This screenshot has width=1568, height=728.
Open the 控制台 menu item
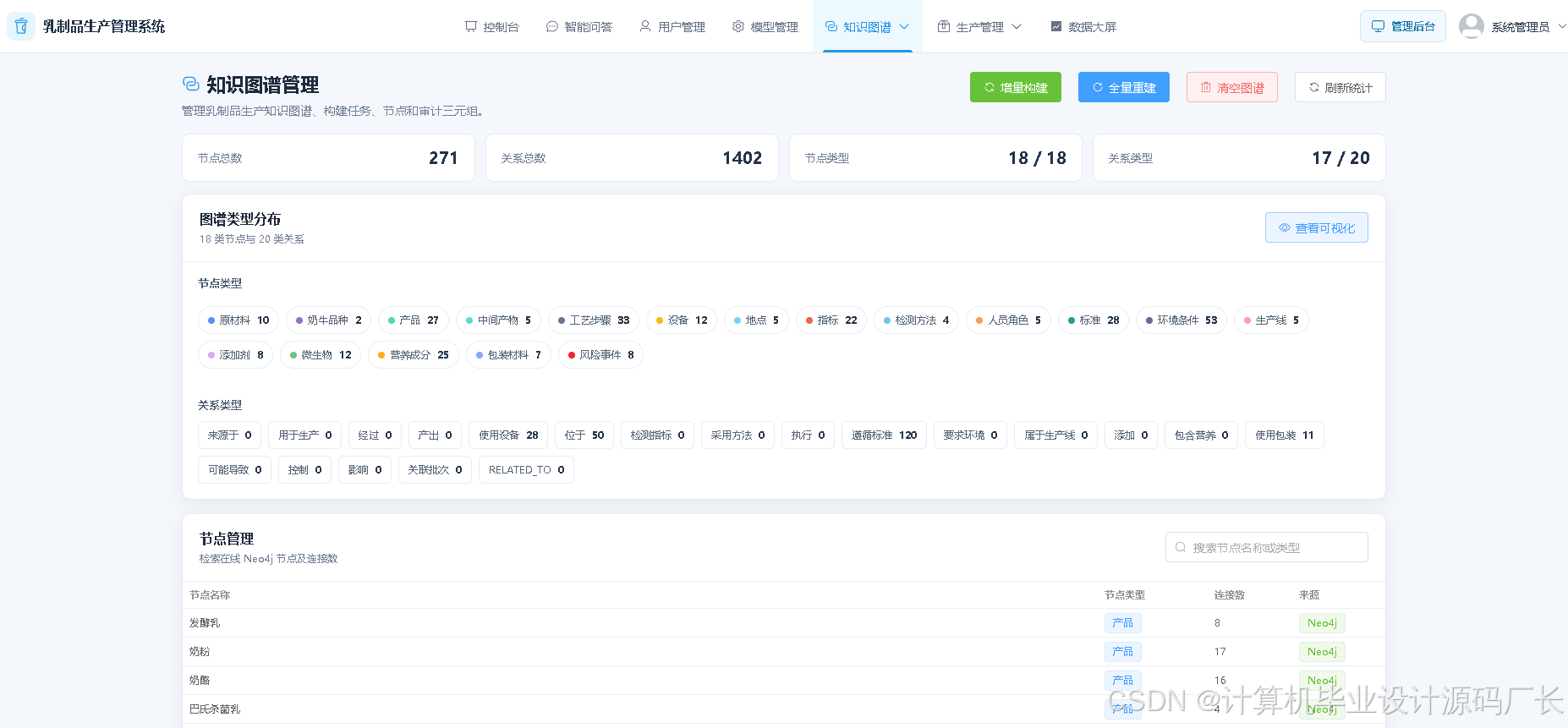tap(491, 26)
